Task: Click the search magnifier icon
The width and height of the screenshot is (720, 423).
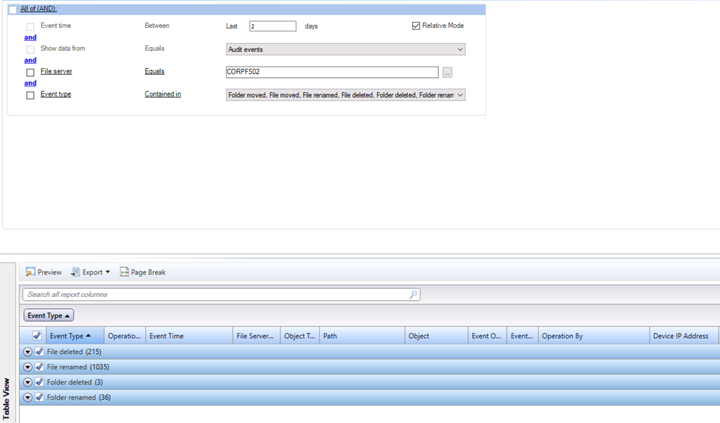Action: pyautogui.click(x=414, y=295)
